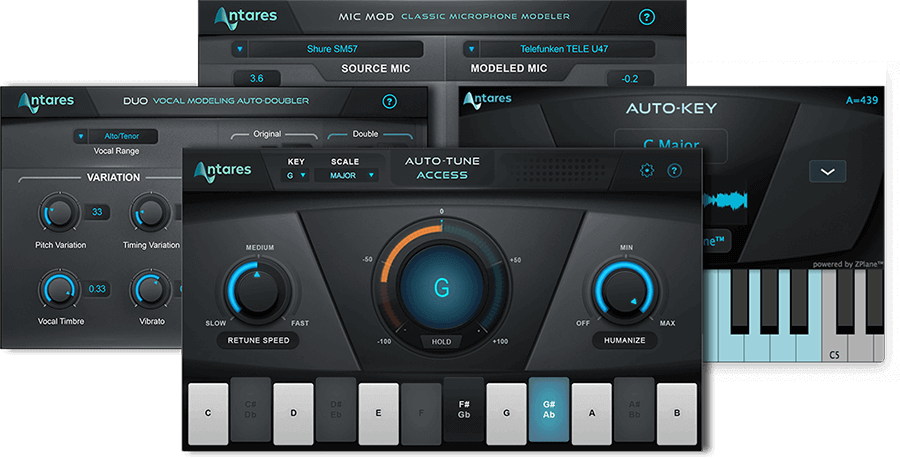This screenshot has height=458, width=900.
Task: Click the central pitch display showing G
Action: pyautogui.click(x=441, y=288)
